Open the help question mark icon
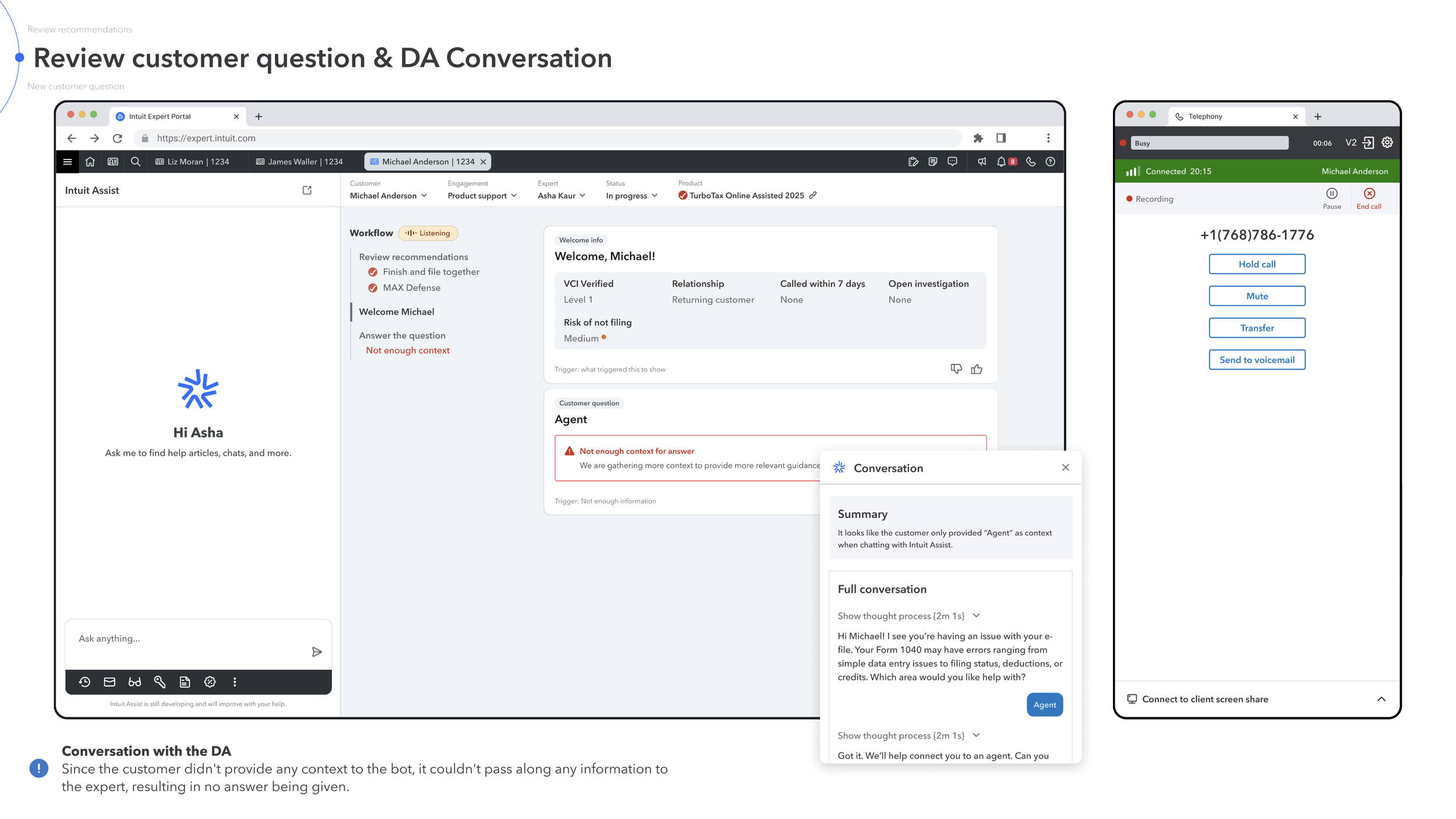 tap(1051, 162)
